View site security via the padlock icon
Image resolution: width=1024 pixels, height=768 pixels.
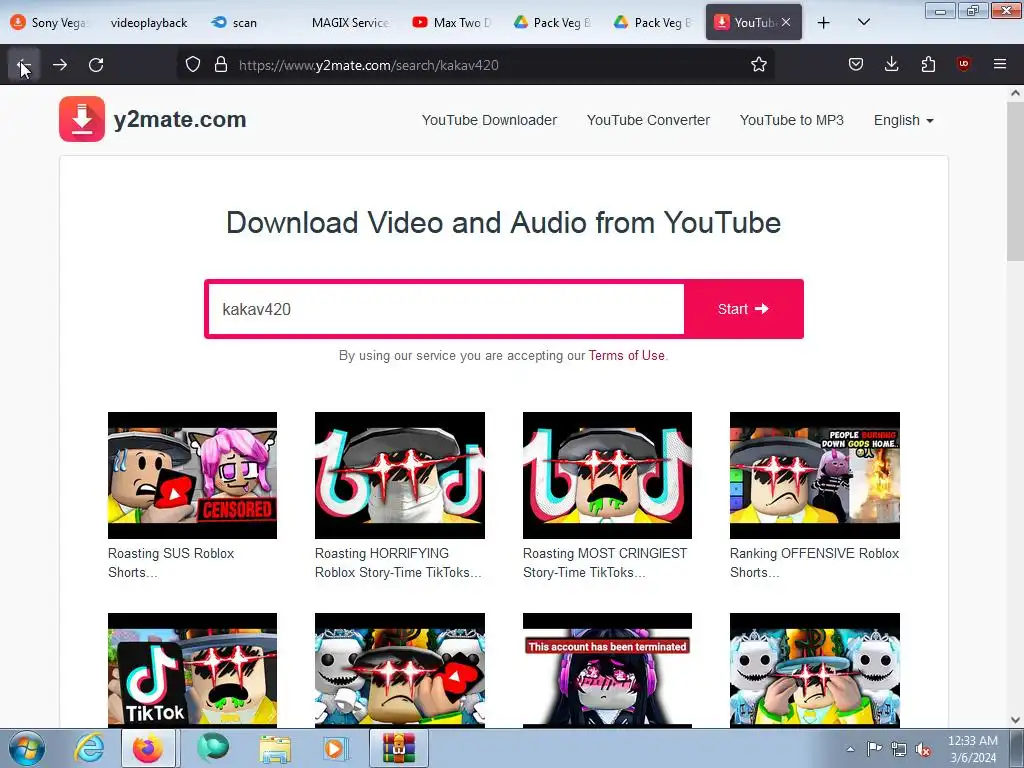[221, 65]
